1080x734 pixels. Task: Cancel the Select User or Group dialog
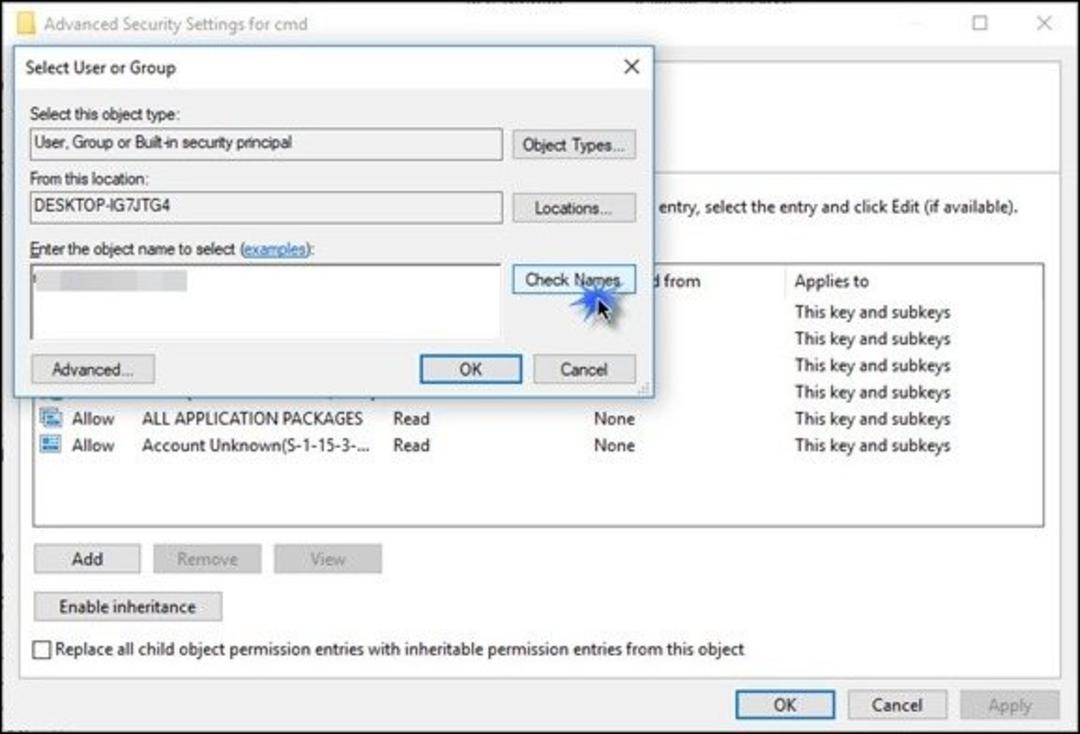click(584, 369)
